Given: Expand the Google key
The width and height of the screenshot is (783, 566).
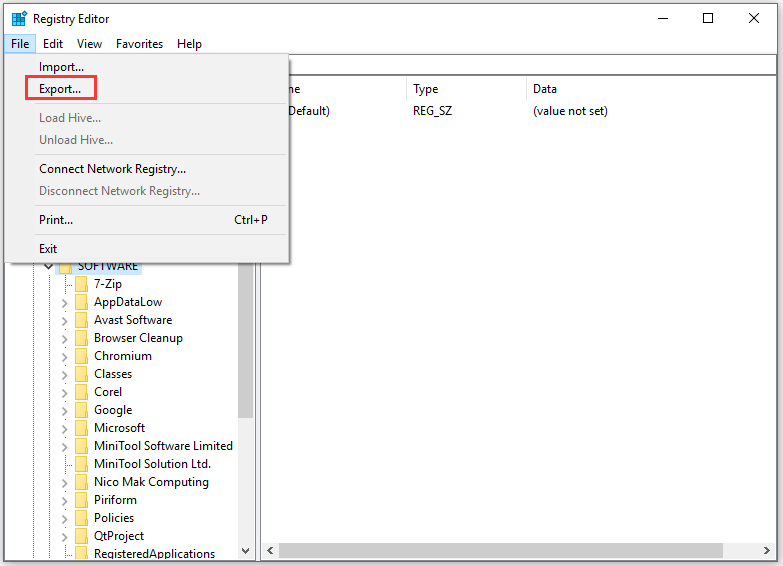Looking at the screenshot, I should (x=64, y=411).
